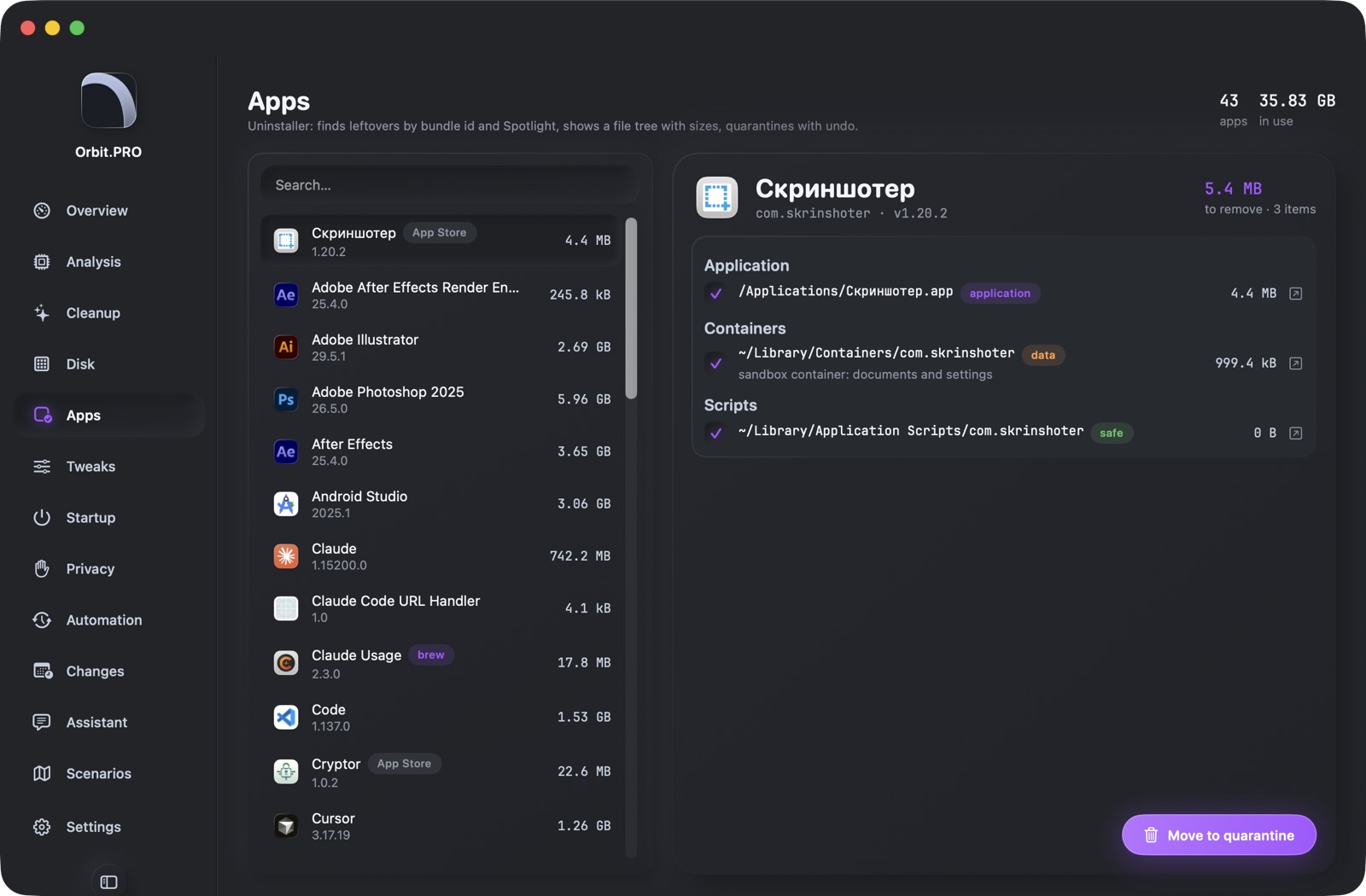Click the Apps sidebar icon
Screen dimensions: 1366x896
click(42, 416)
